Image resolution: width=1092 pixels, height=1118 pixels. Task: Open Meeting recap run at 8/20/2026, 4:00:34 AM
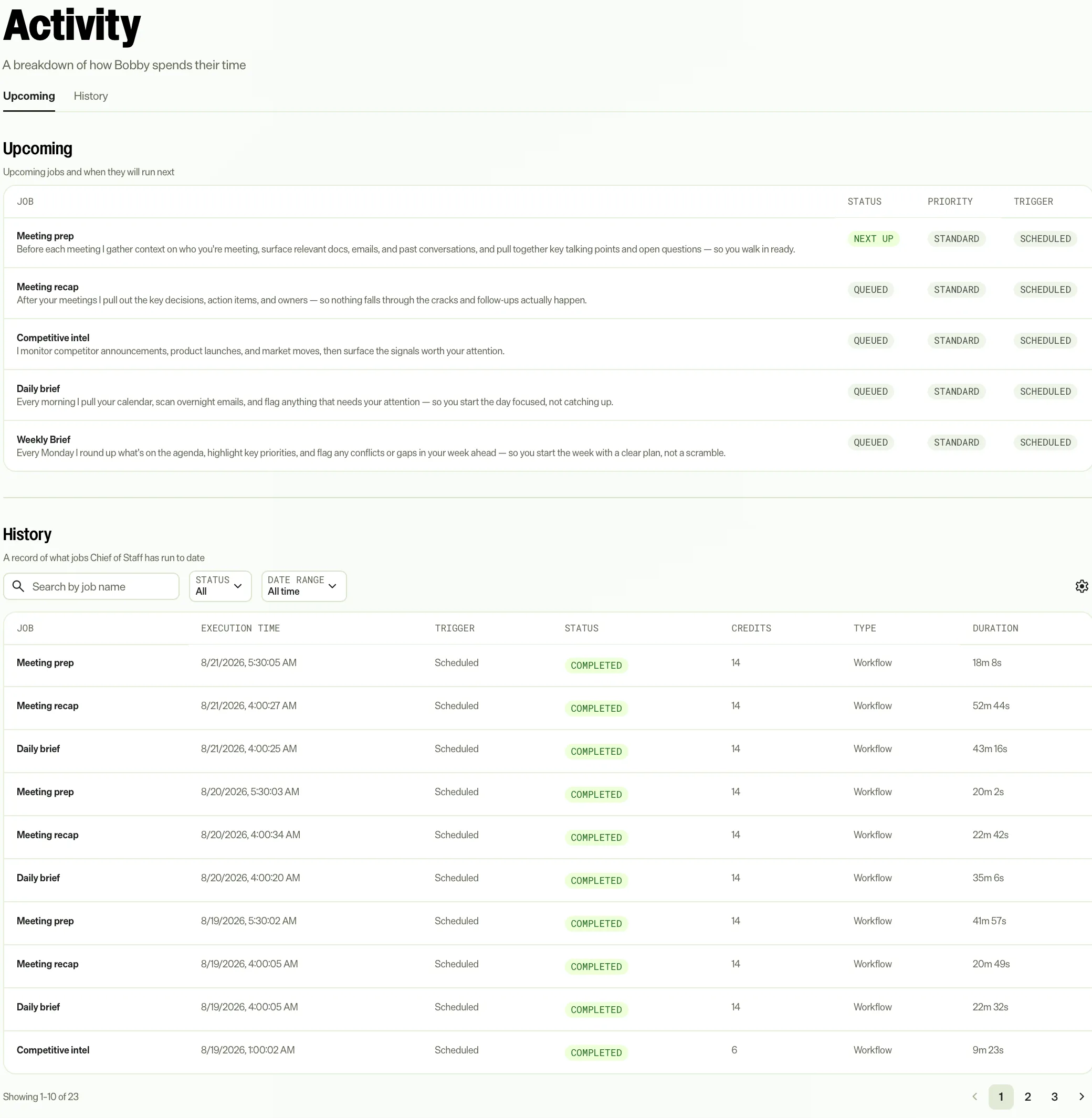point(548,837)
